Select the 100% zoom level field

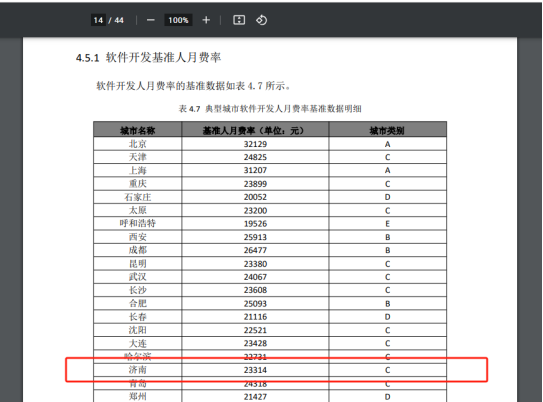178,20
